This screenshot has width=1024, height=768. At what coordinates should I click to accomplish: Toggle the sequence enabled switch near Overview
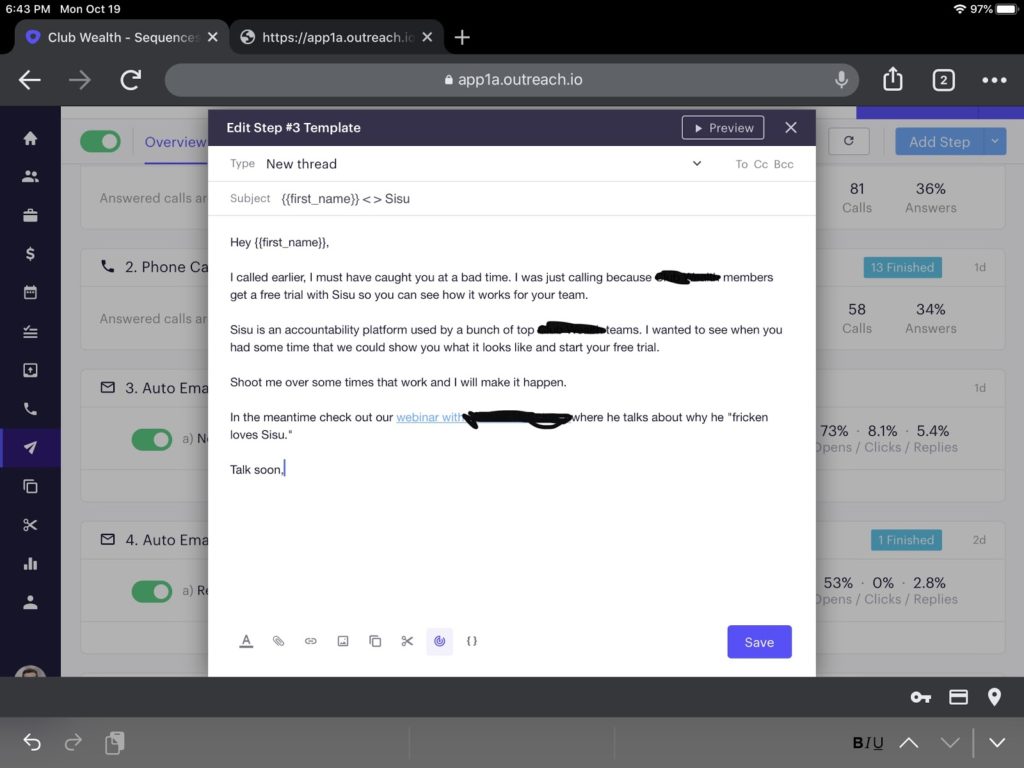tap(101, 142)
